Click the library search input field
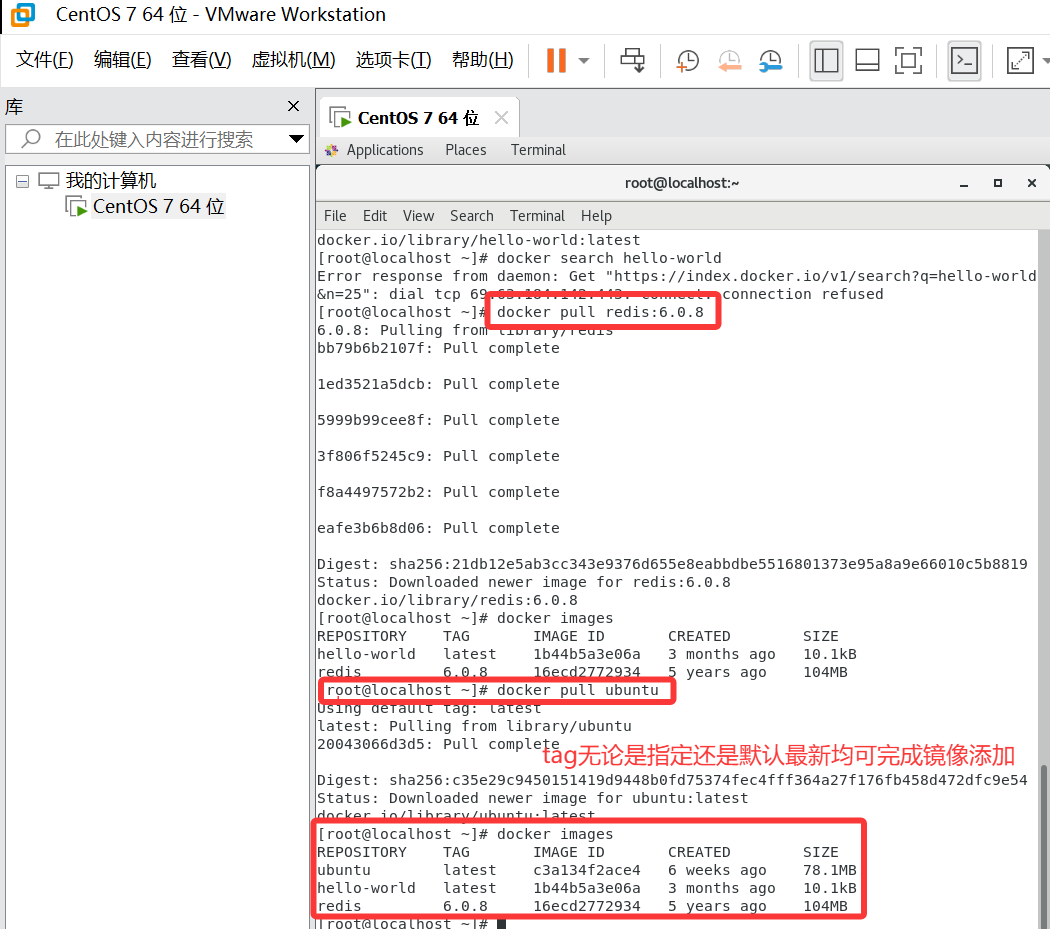Viewport: 1050px width, 929px height. [x=157, y=139]
